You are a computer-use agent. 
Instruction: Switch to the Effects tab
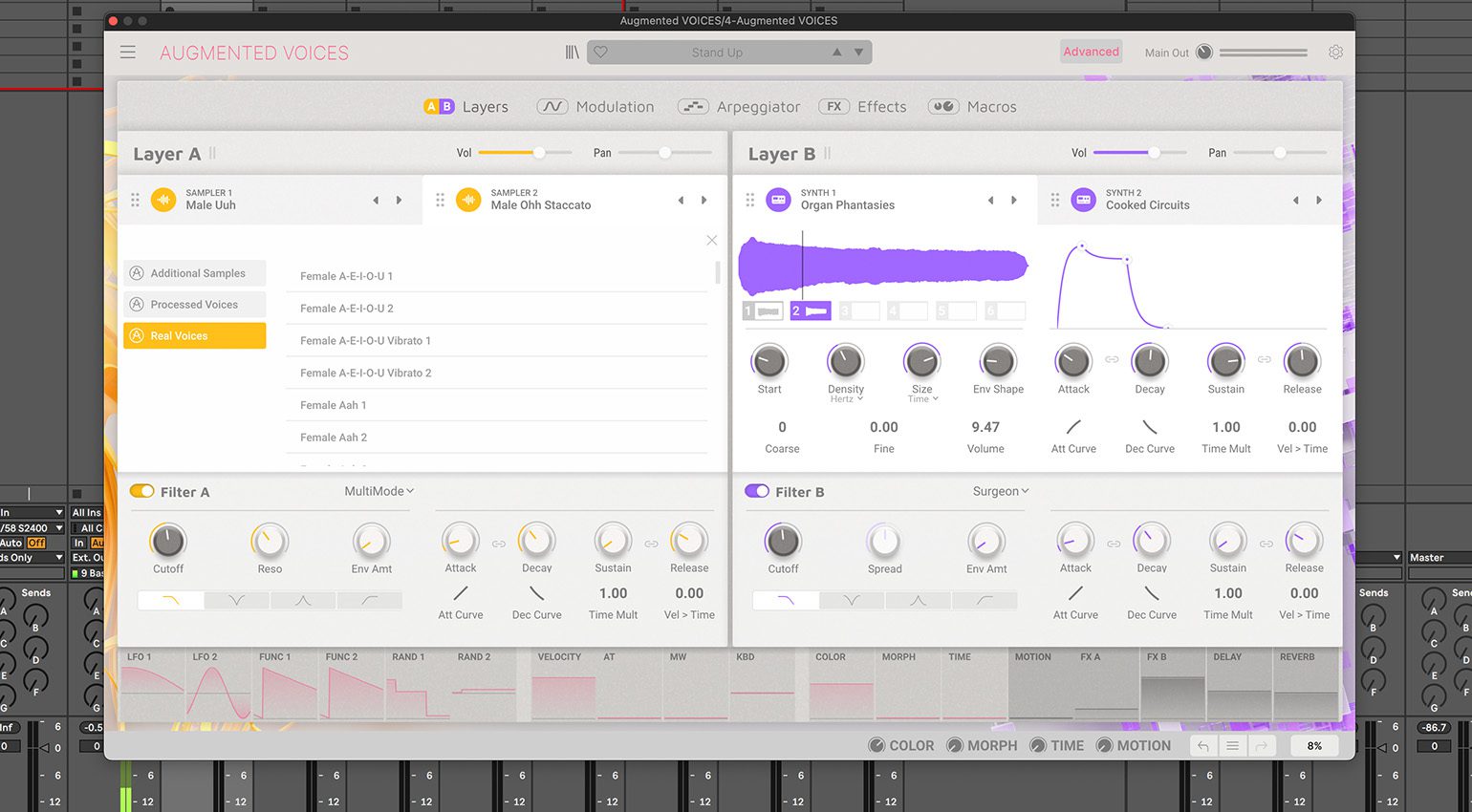point(864,107)
